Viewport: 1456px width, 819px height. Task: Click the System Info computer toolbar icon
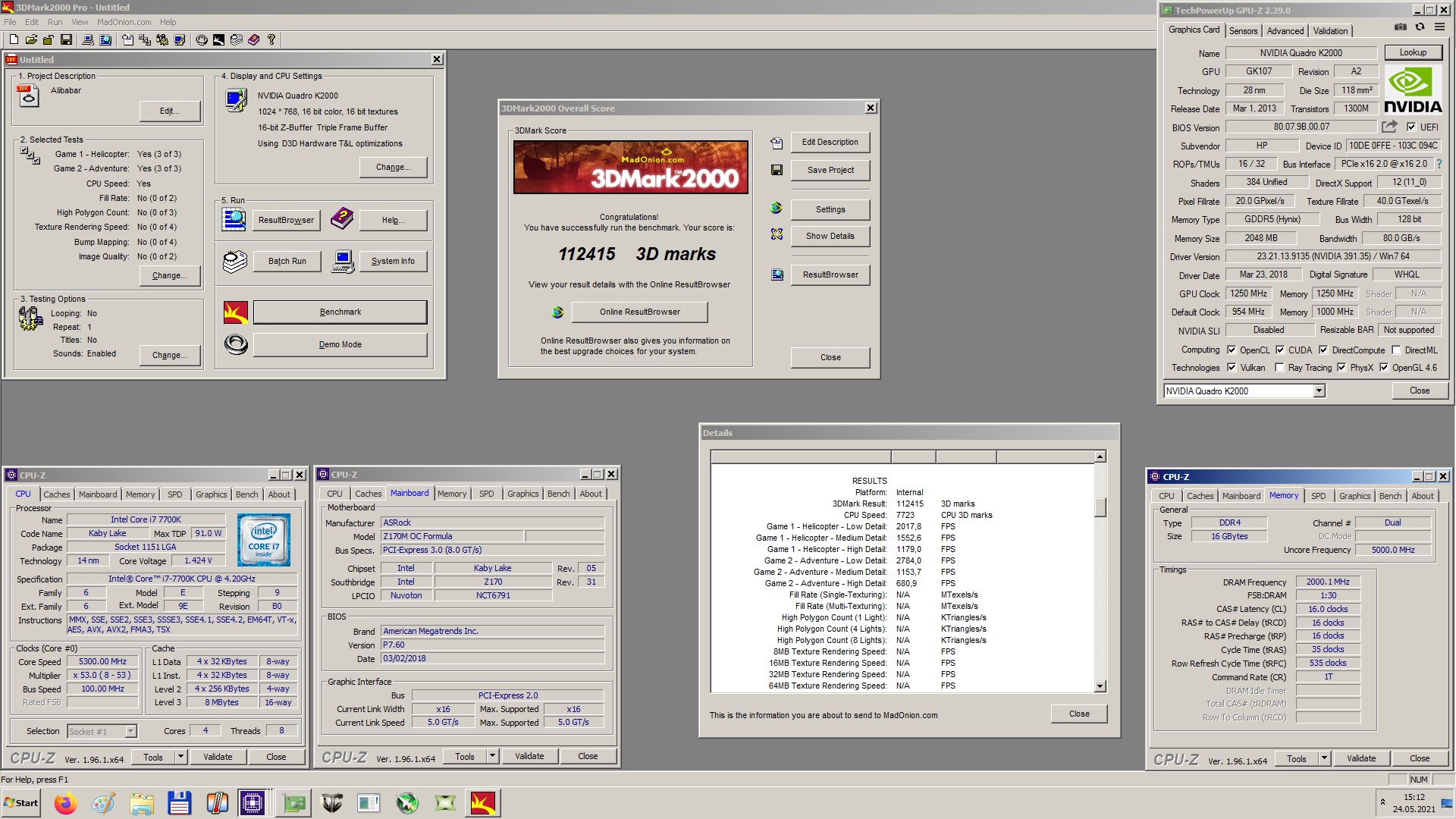pos(88,39)
